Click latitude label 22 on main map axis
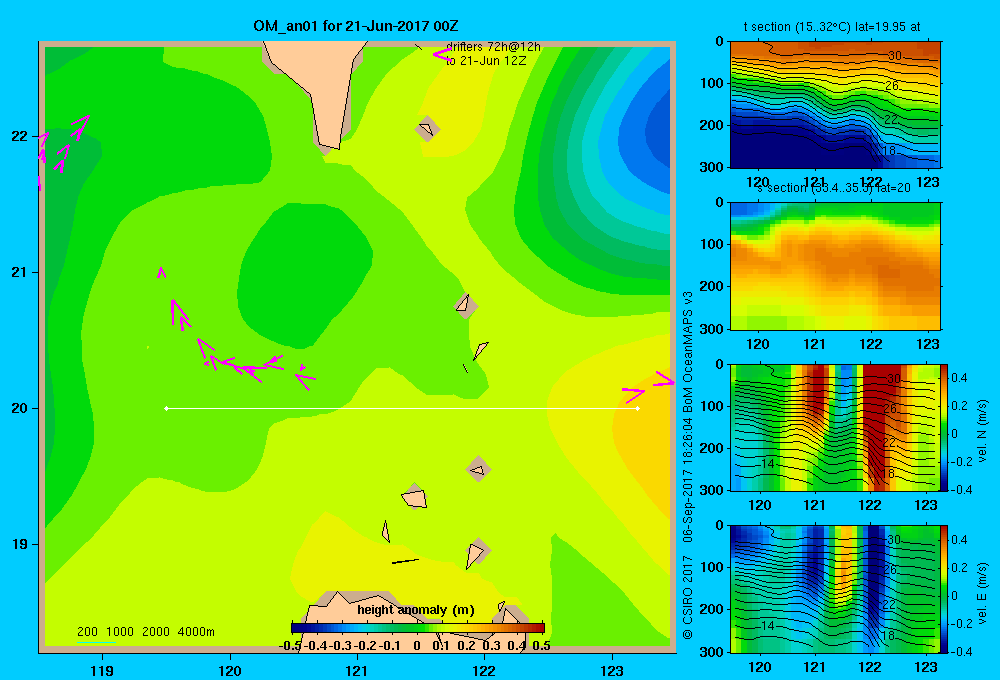Viewport: 1000px width, 680px height. click(19, 136)
